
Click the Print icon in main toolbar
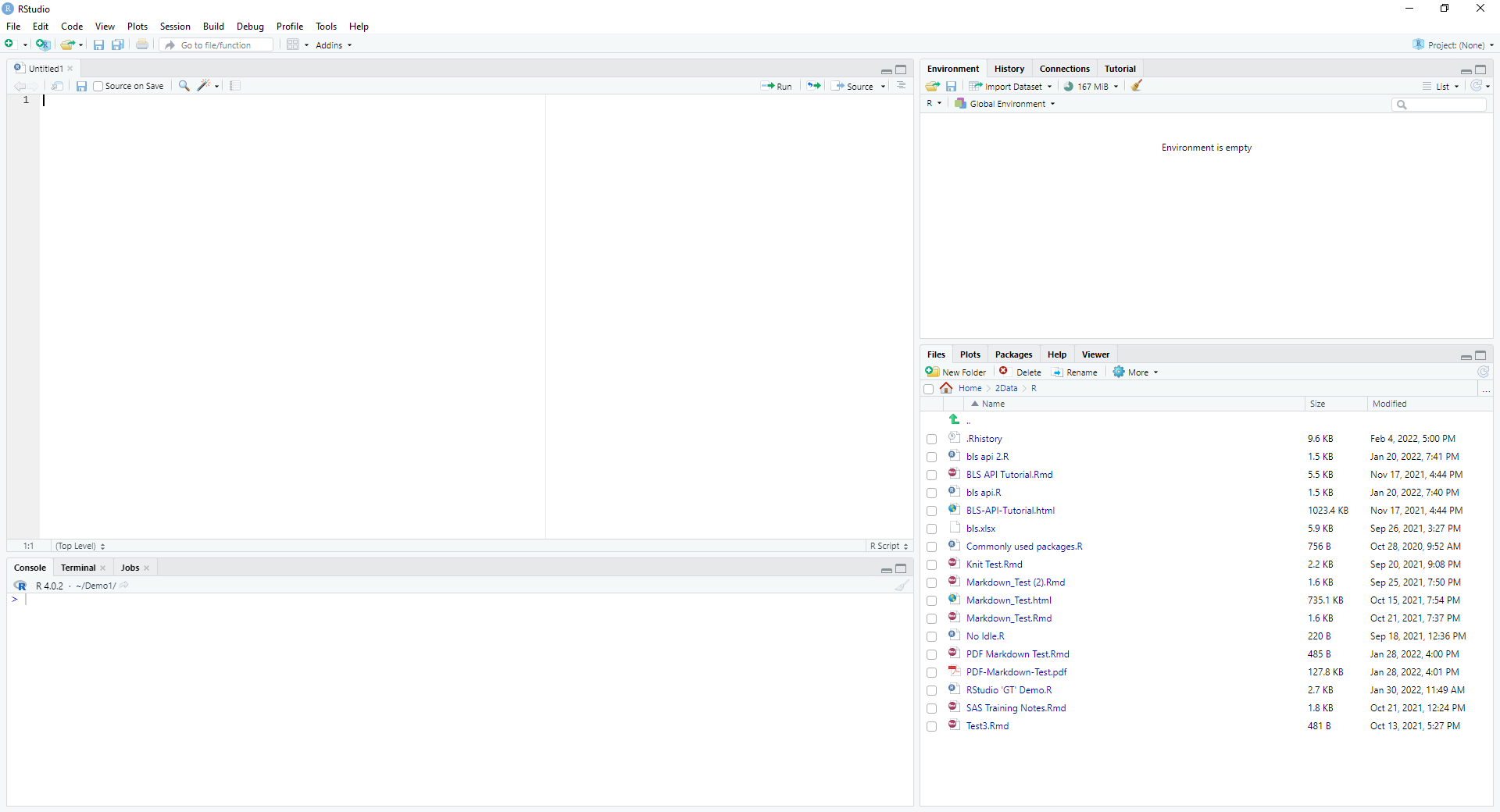pyautogui.click(x=142, y=45)
